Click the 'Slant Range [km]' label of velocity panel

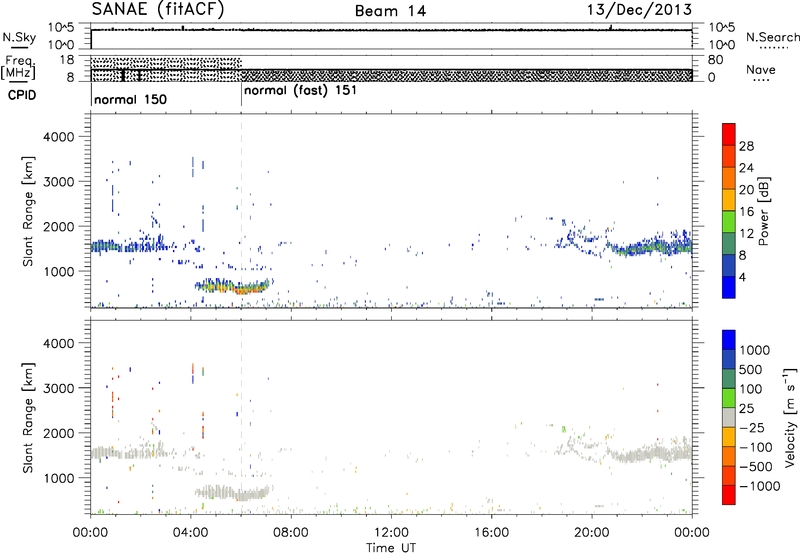point(28,418)
